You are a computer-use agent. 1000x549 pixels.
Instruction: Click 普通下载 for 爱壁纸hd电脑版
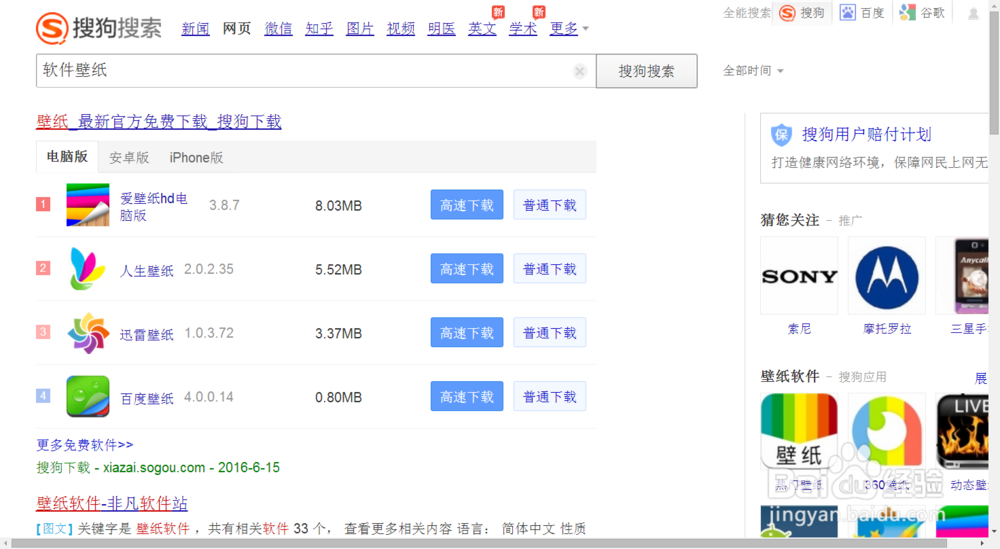(x=550, y=205)
